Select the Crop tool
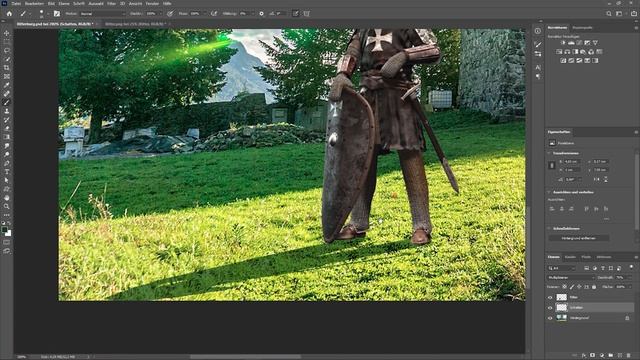This screenshot has width=640, height=360. tap(7, 68)
